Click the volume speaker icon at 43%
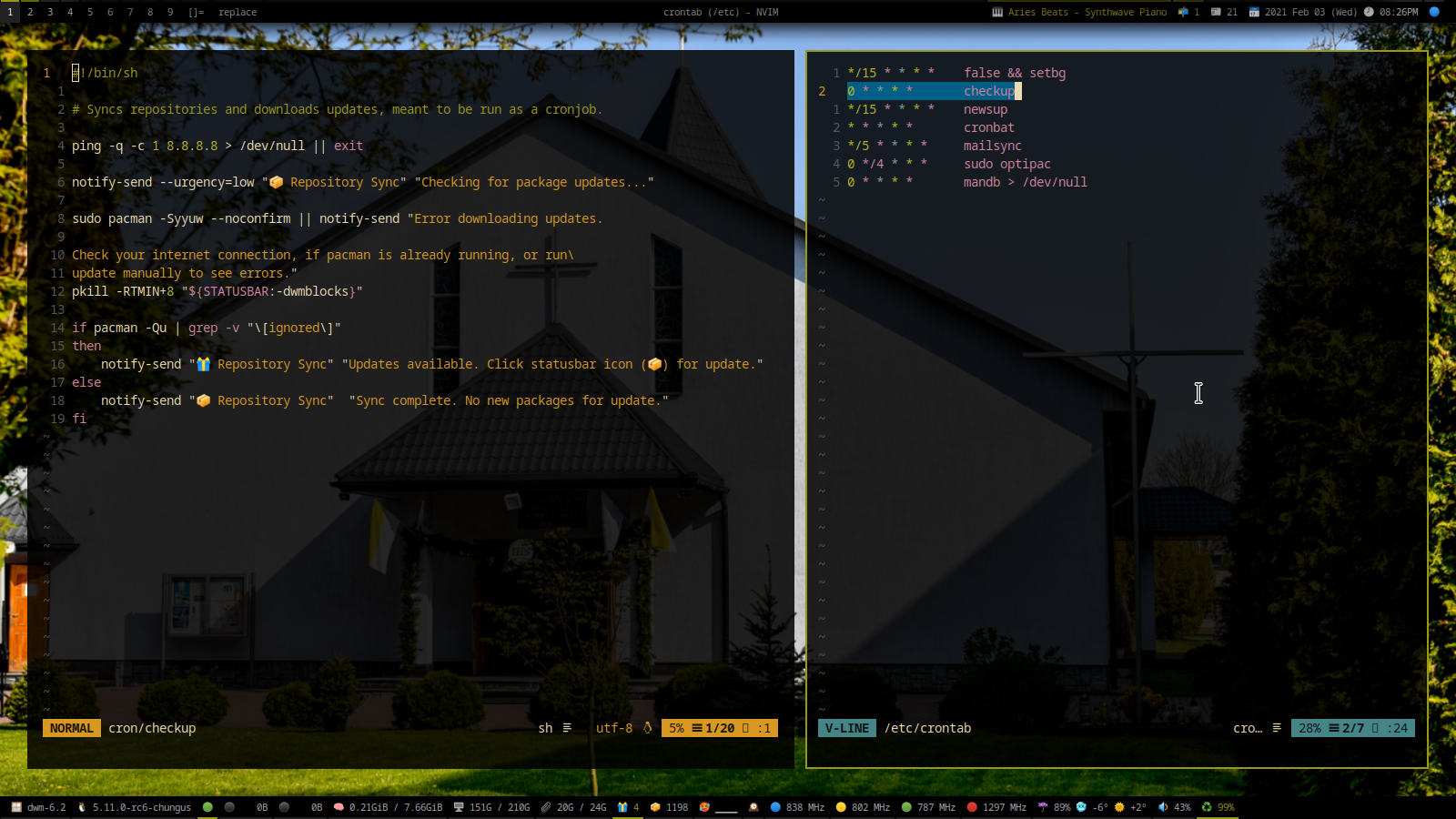The height and width of the screenshot is (819, 1456). click(1163, 807)
